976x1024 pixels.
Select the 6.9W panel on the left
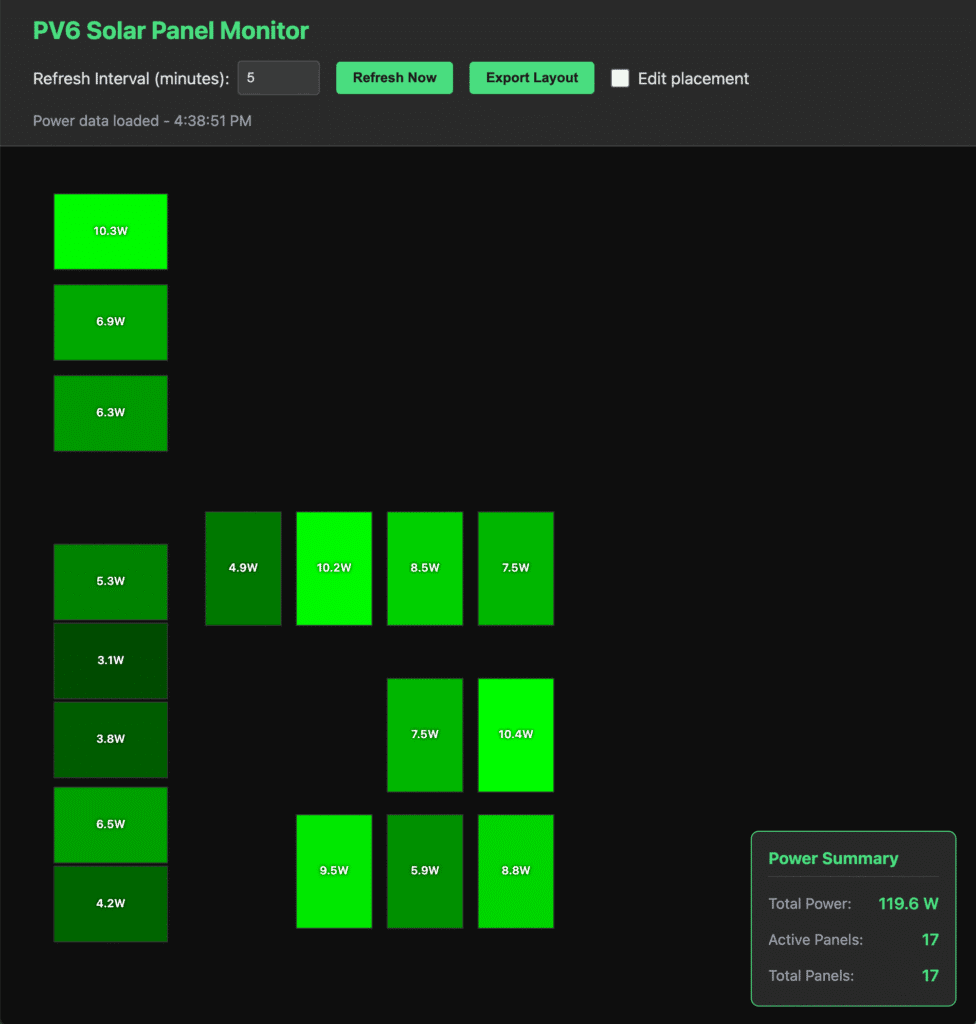coord(110,322)
